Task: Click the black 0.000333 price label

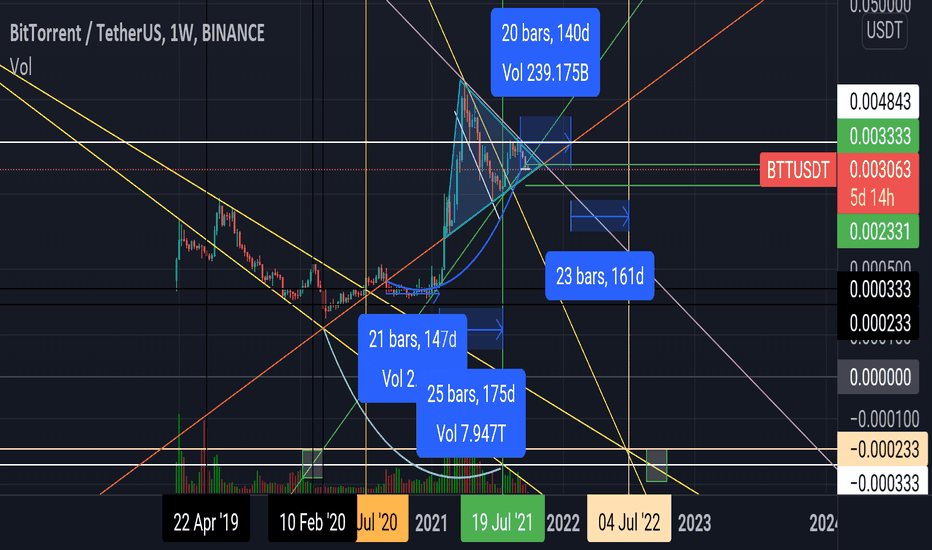Action: (x=880, y=290)
